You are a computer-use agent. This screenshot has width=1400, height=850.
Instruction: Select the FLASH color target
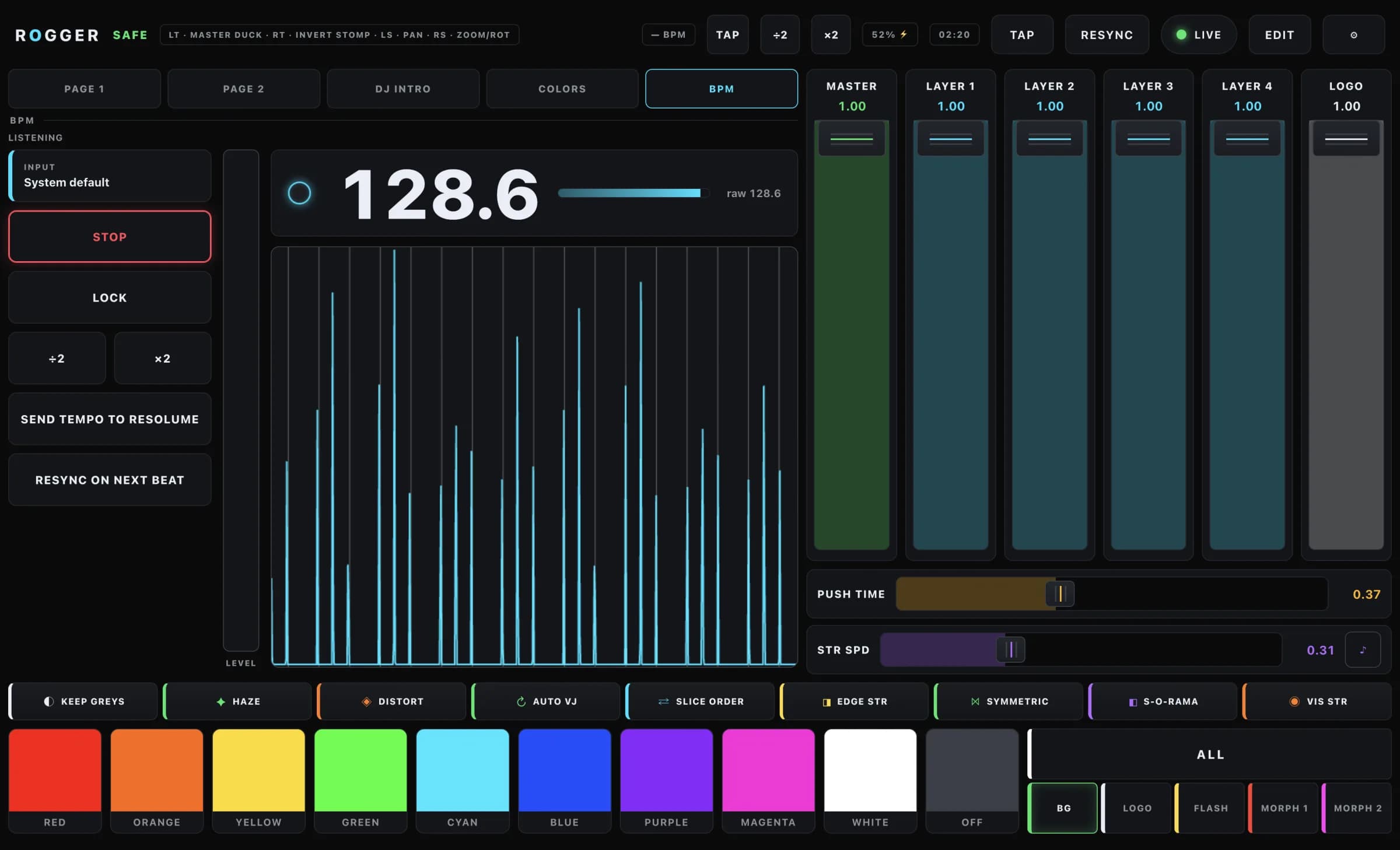(1210, 808)
